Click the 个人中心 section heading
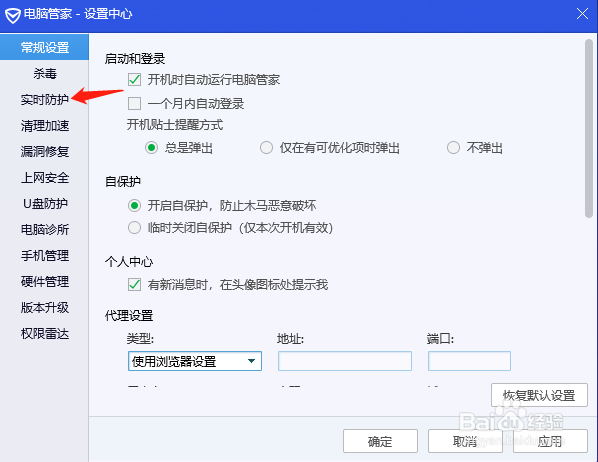Screen dimensions: 598x462 click(129, 262)
